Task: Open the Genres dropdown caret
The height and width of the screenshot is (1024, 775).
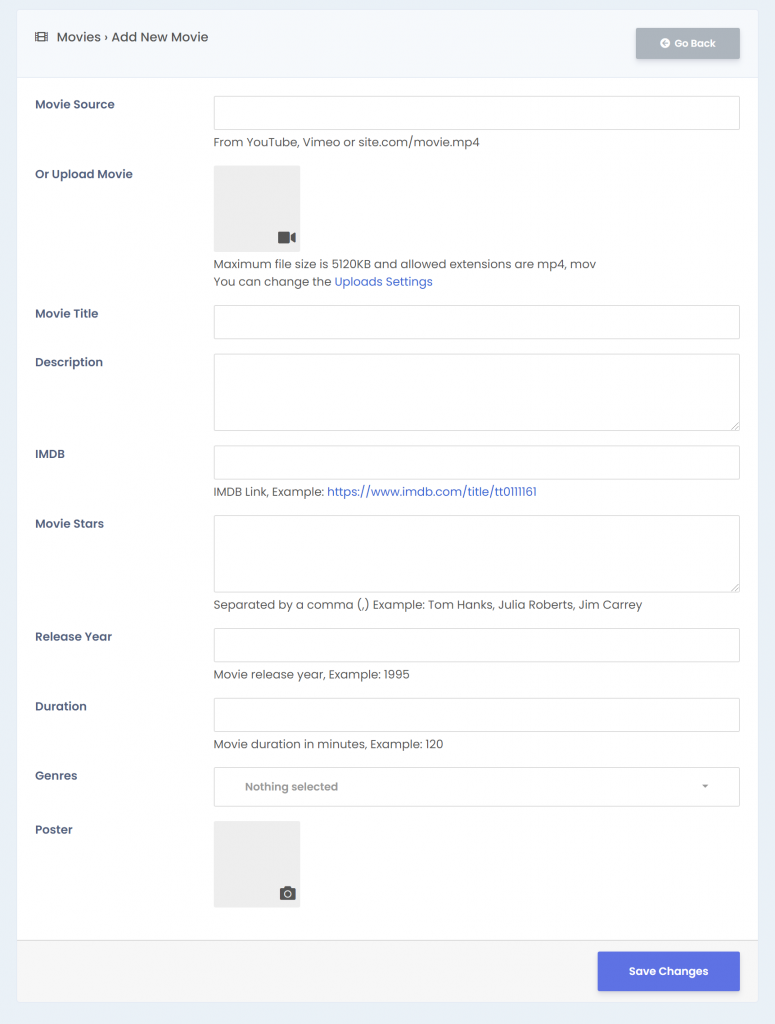Action: coord(705,786)
